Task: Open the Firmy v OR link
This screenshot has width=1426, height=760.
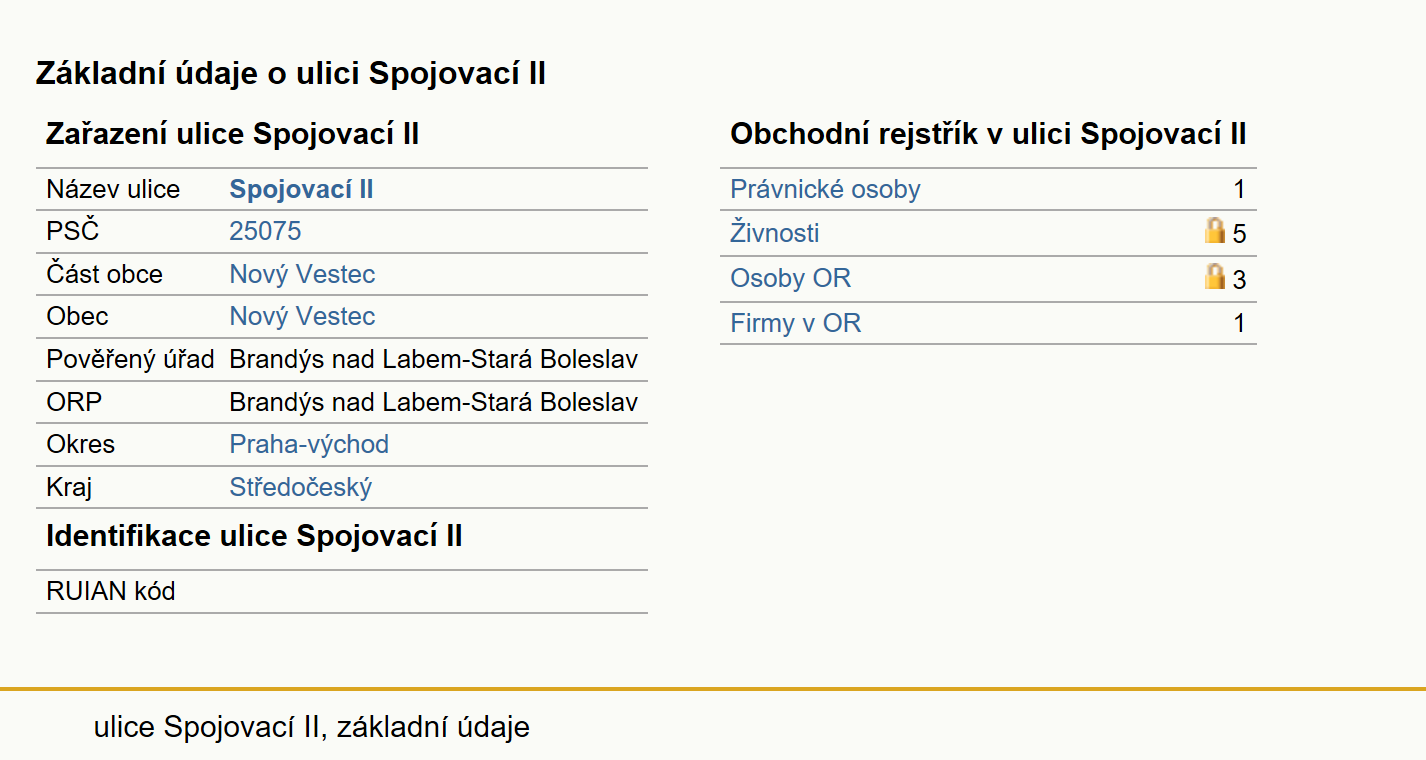Action: [795, 323]
